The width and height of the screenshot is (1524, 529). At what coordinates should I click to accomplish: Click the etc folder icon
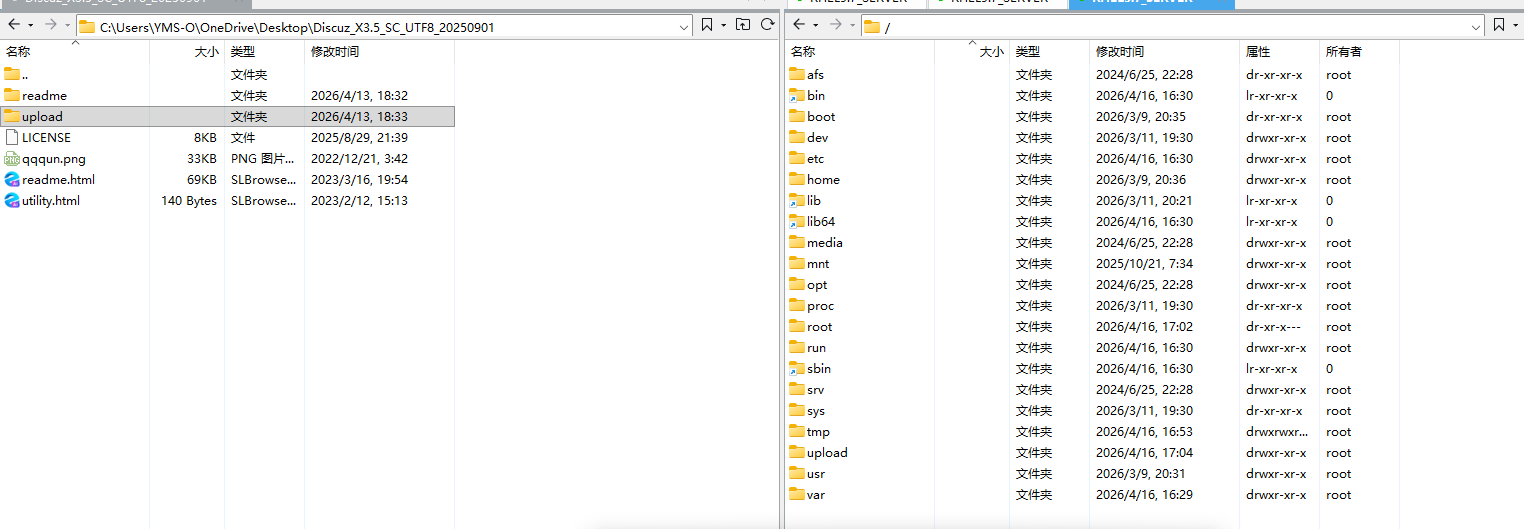coord(797,158)
